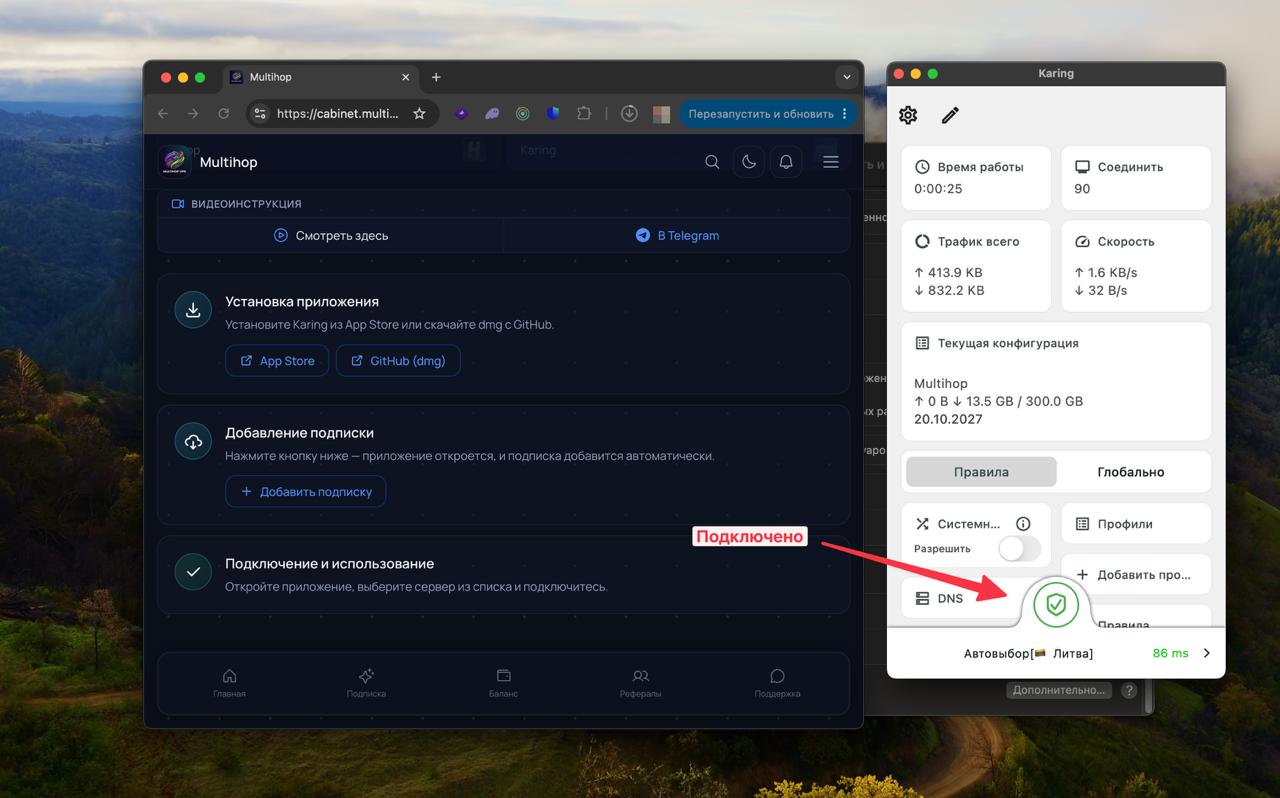Open the Extensions puzzle menu

tap(584, 114)
